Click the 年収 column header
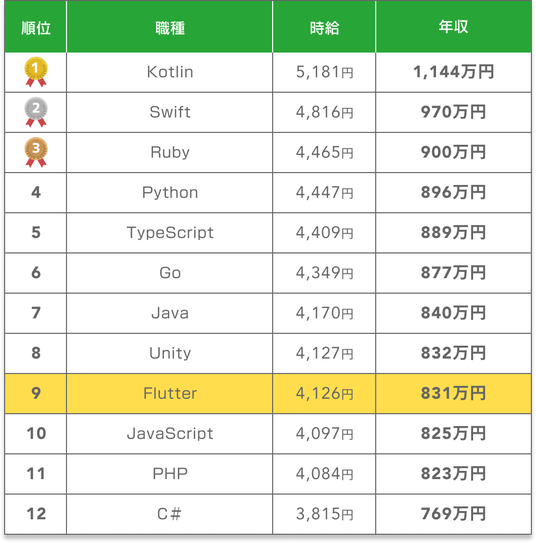 tap(453, 27)
